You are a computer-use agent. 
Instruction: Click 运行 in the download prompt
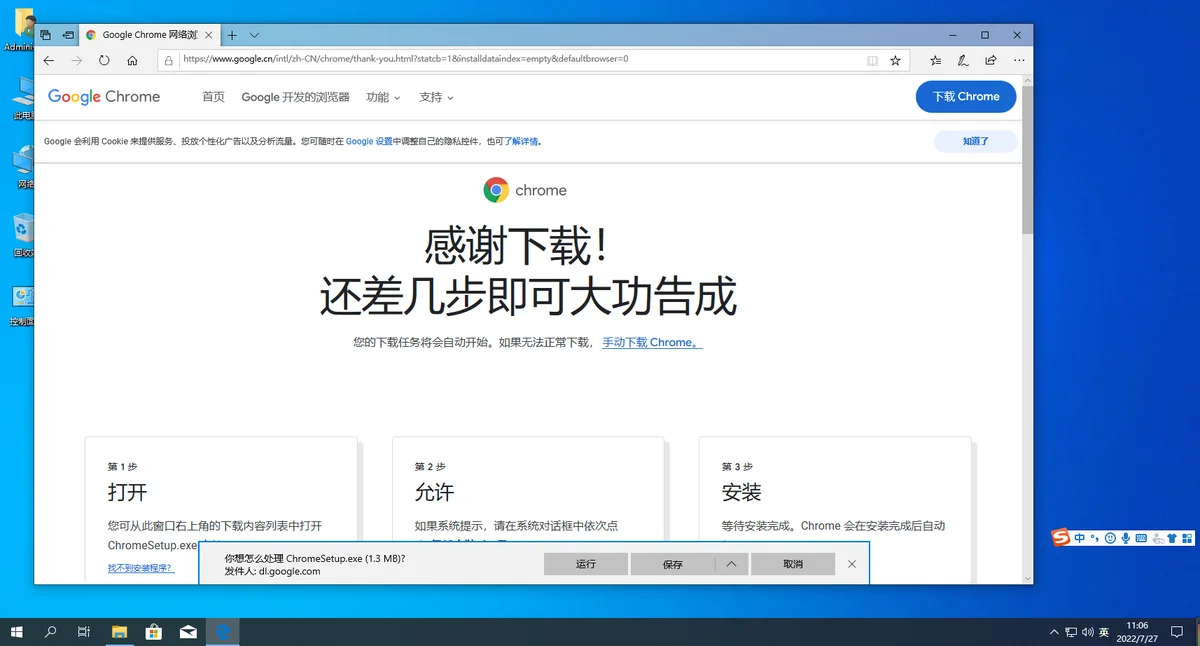pos(586,564)
